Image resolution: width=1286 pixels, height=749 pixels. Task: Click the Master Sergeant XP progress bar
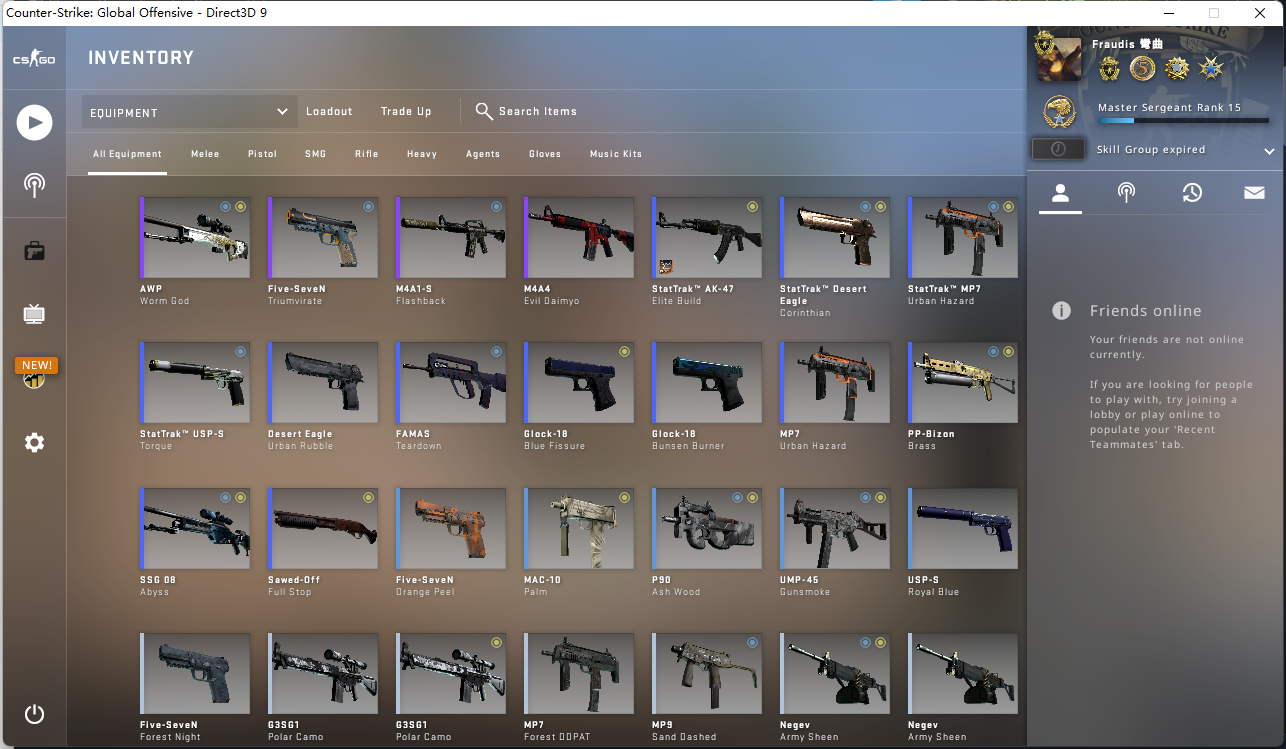(x=1183, y=120)
